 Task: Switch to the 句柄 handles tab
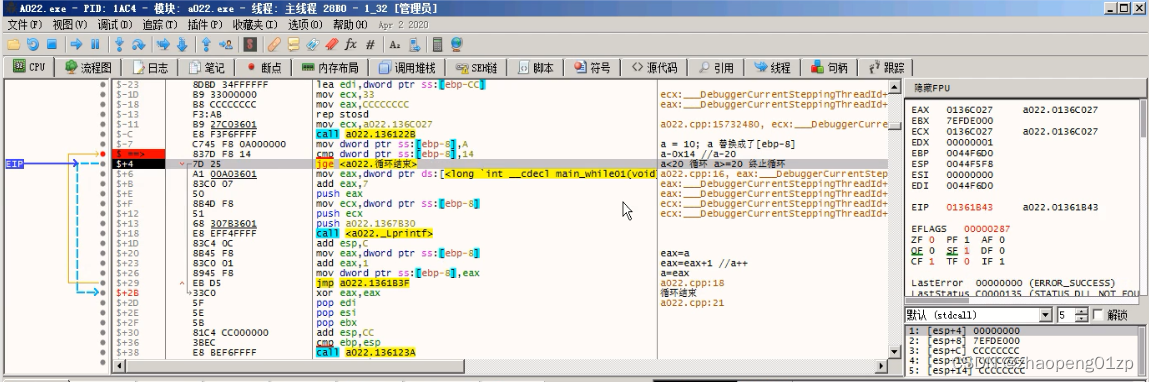(830, 67)
